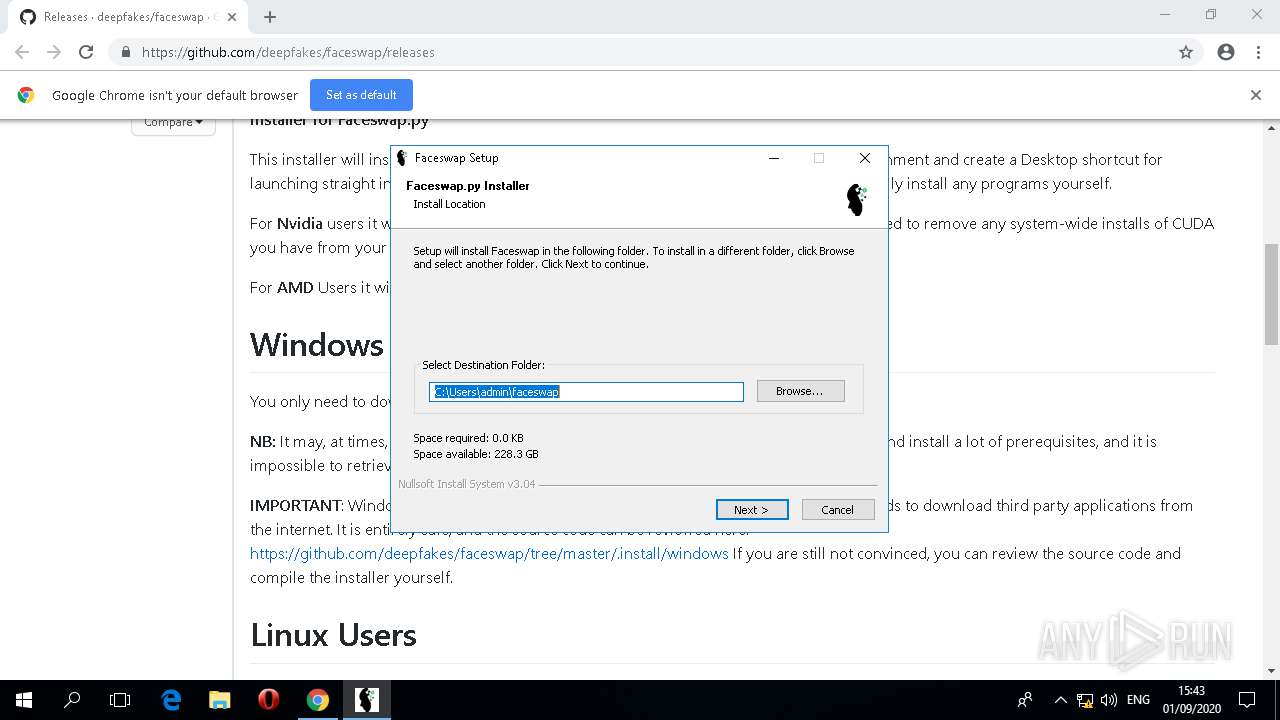
Task: Click the Faceswap logo in installer header
Action: pyautogui.click(x=857, y=199)
